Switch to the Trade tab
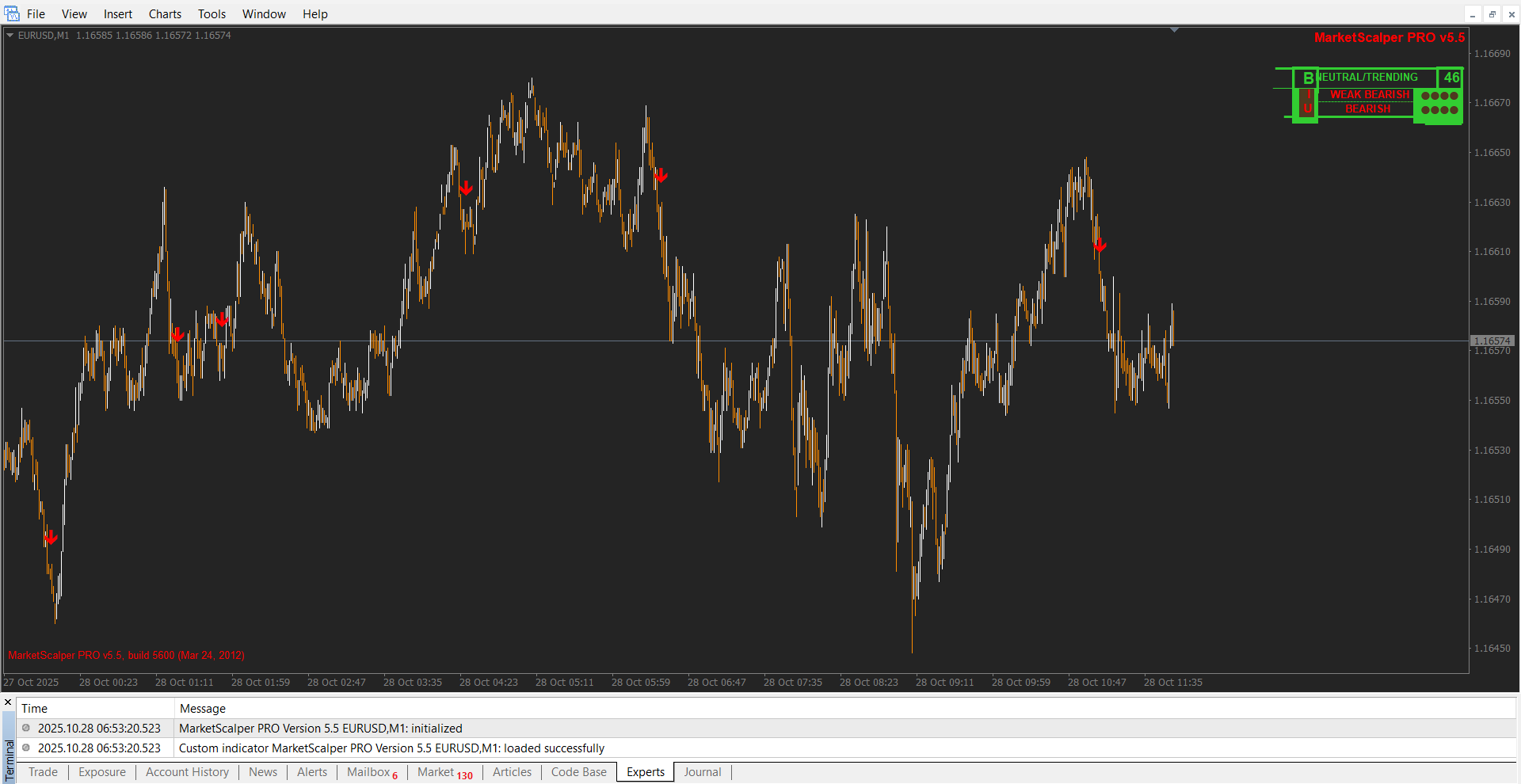Image resolution: width=1521 pixels, height=784 pixels. (x=43, y=772)
